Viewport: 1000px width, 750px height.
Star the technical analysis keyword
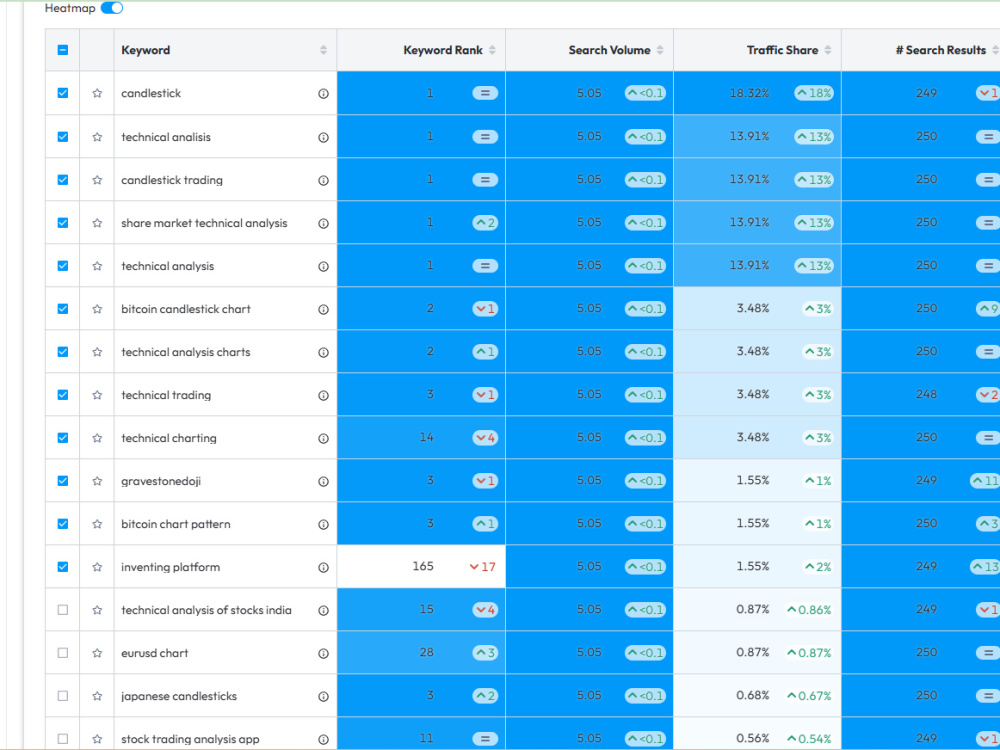[x=97, y=266]
